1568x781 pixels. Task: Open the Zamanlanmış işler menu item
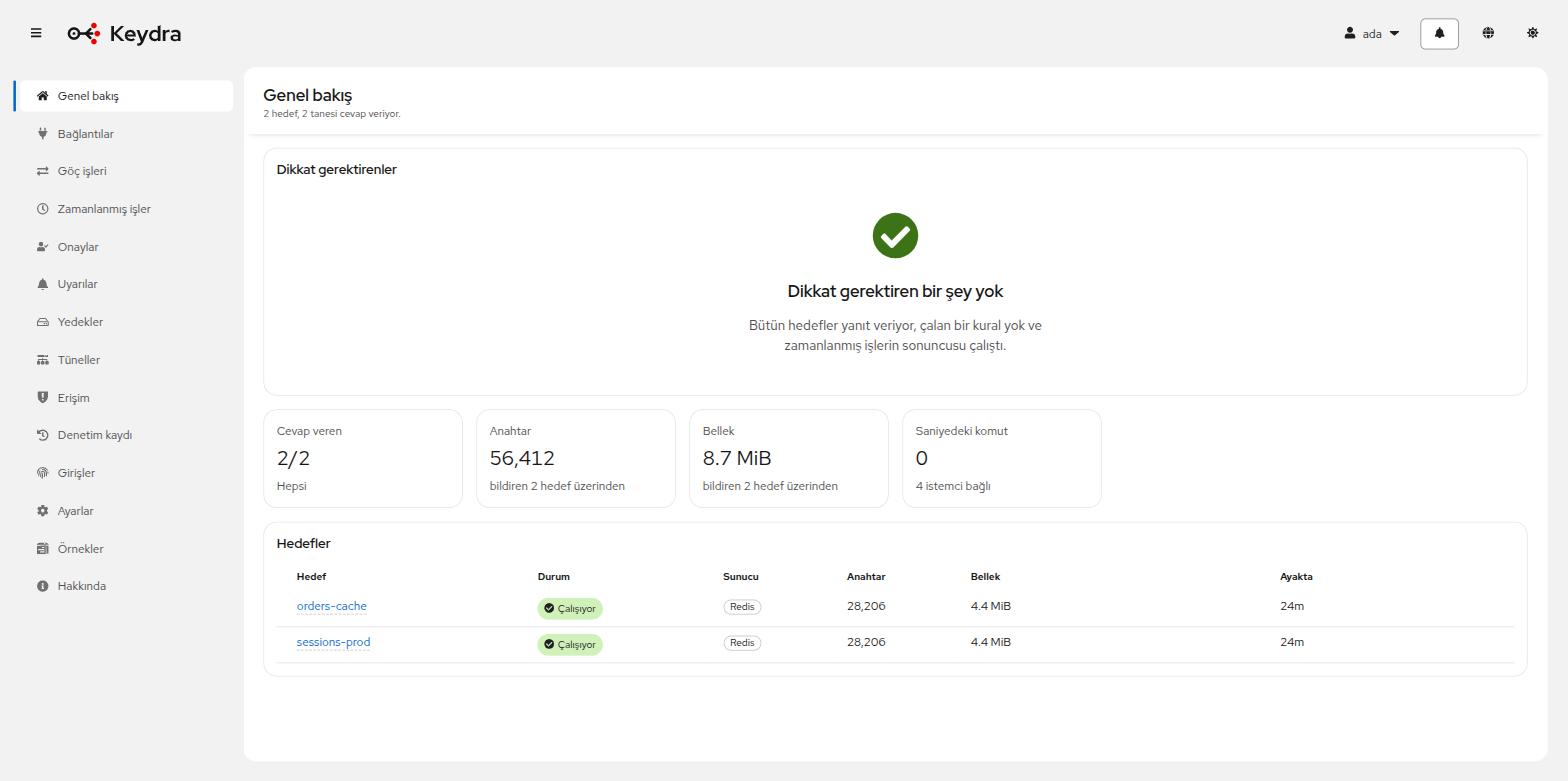coord(124,209)
